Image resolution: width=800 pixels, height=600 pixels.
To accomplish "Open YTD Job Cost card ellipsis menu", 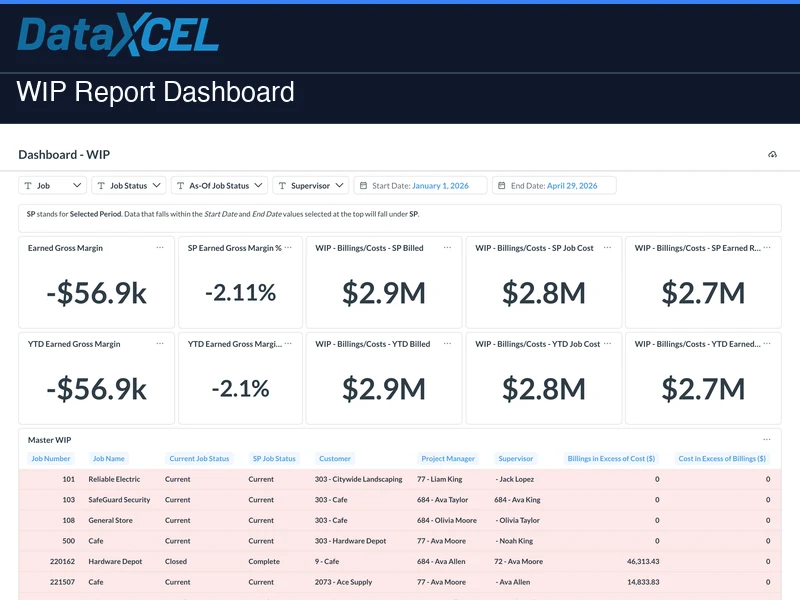I will [x=607, y=343].
